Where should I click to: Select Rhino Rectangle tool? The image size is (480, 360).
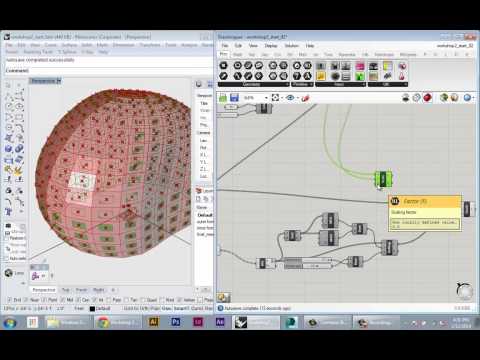19,117
